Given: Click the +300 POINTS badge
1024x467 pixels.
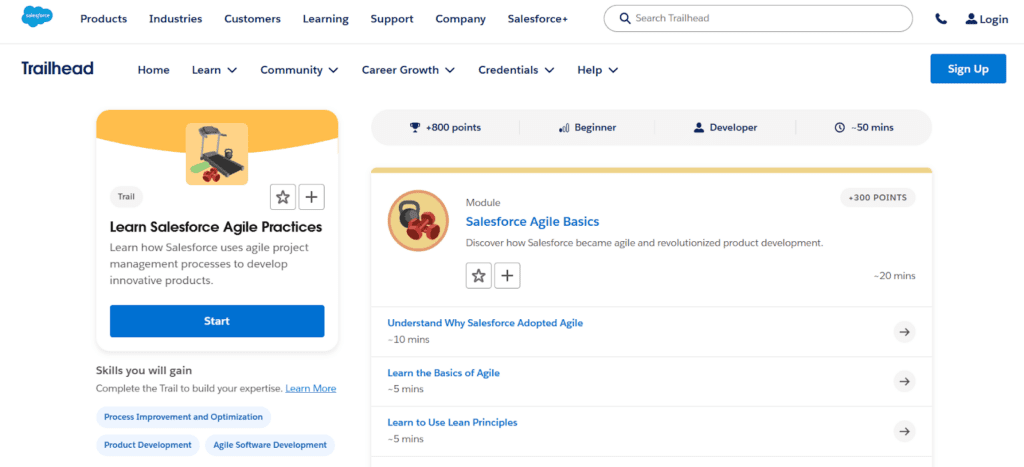Looking at the screenshot, I should (x=878, y=197).
